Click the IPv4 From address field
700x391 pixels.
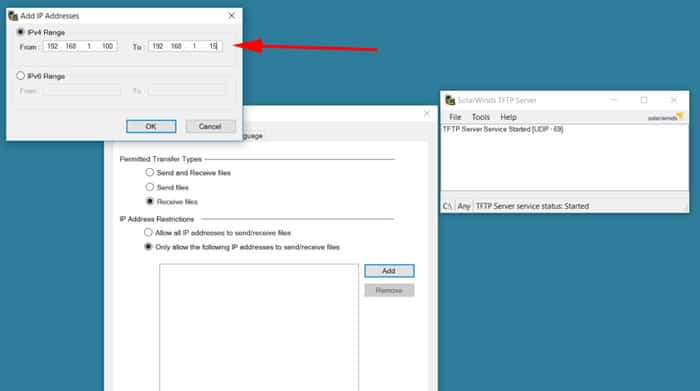80,46
